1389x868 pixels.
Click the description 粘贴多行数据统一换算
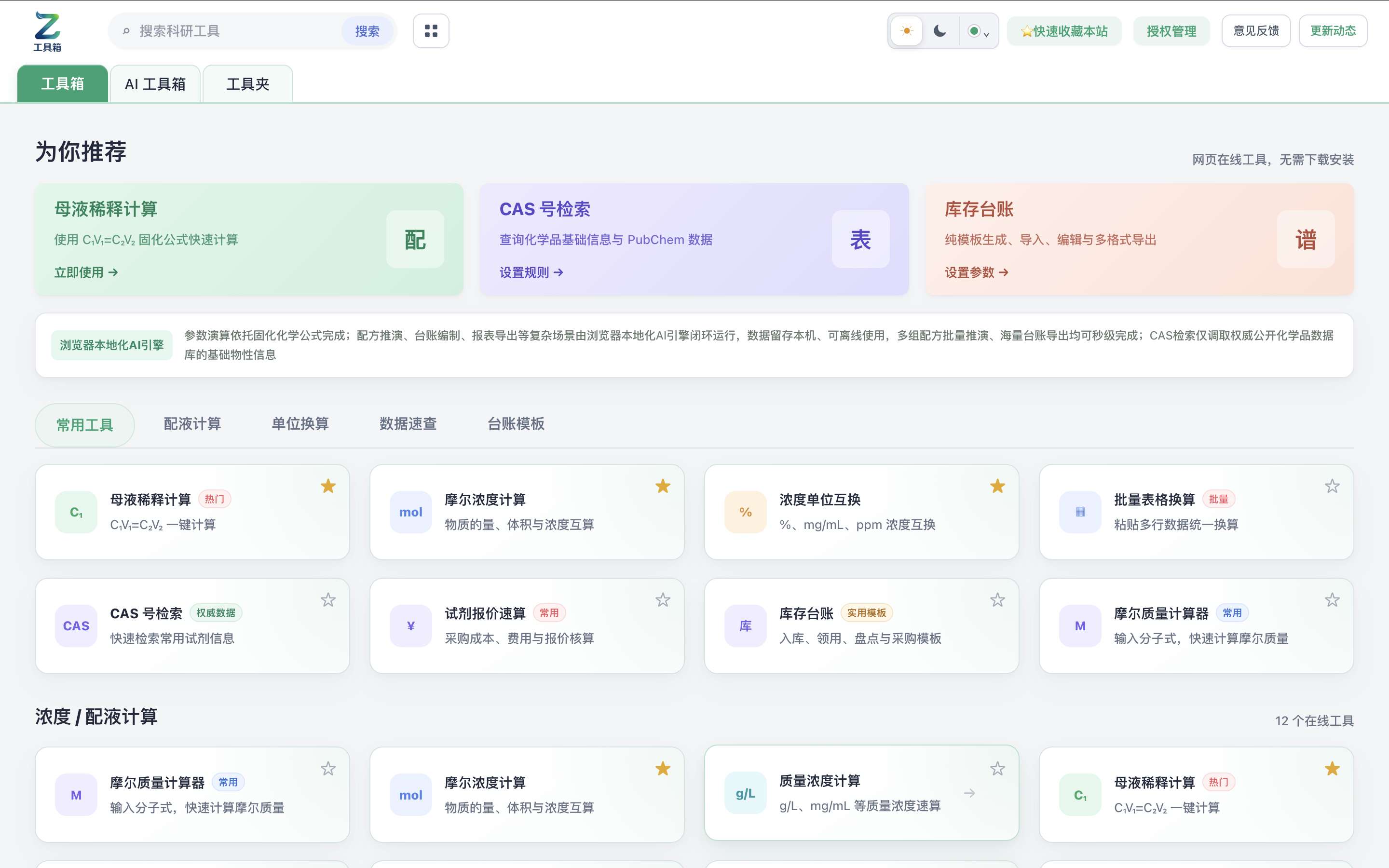tap(1176, 525)
